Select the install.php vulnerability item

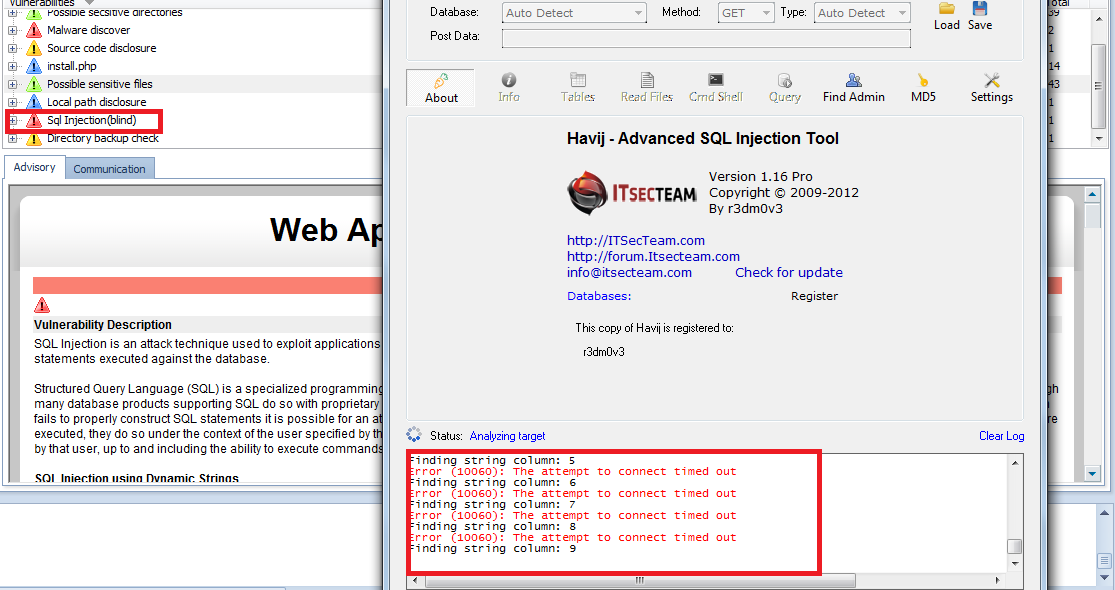pos(72,65)
